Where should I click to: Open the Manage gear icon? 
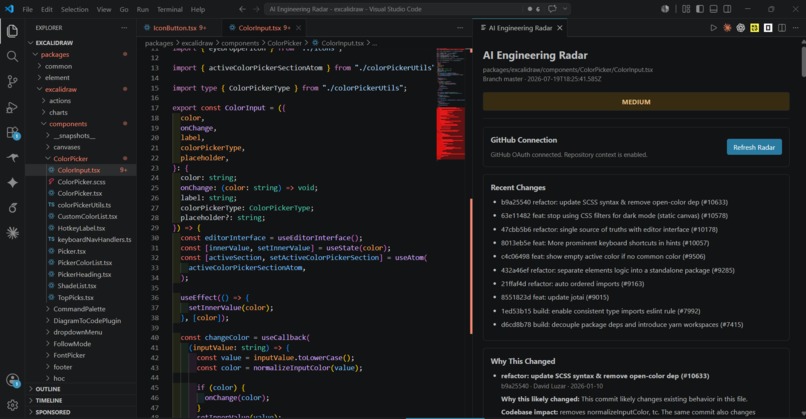pyautogui.click(x=12, y=405)
